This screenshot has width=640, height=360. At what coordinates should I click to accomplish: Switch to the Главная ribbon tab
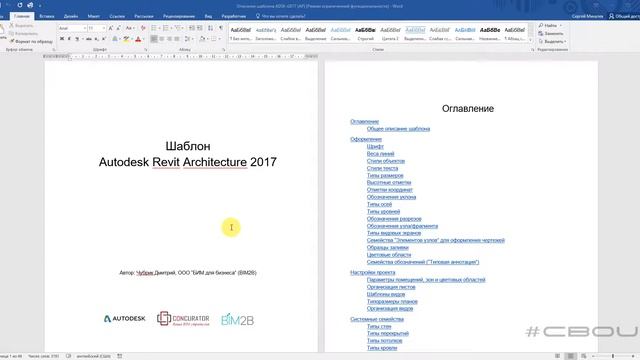[x=22, y=16]
